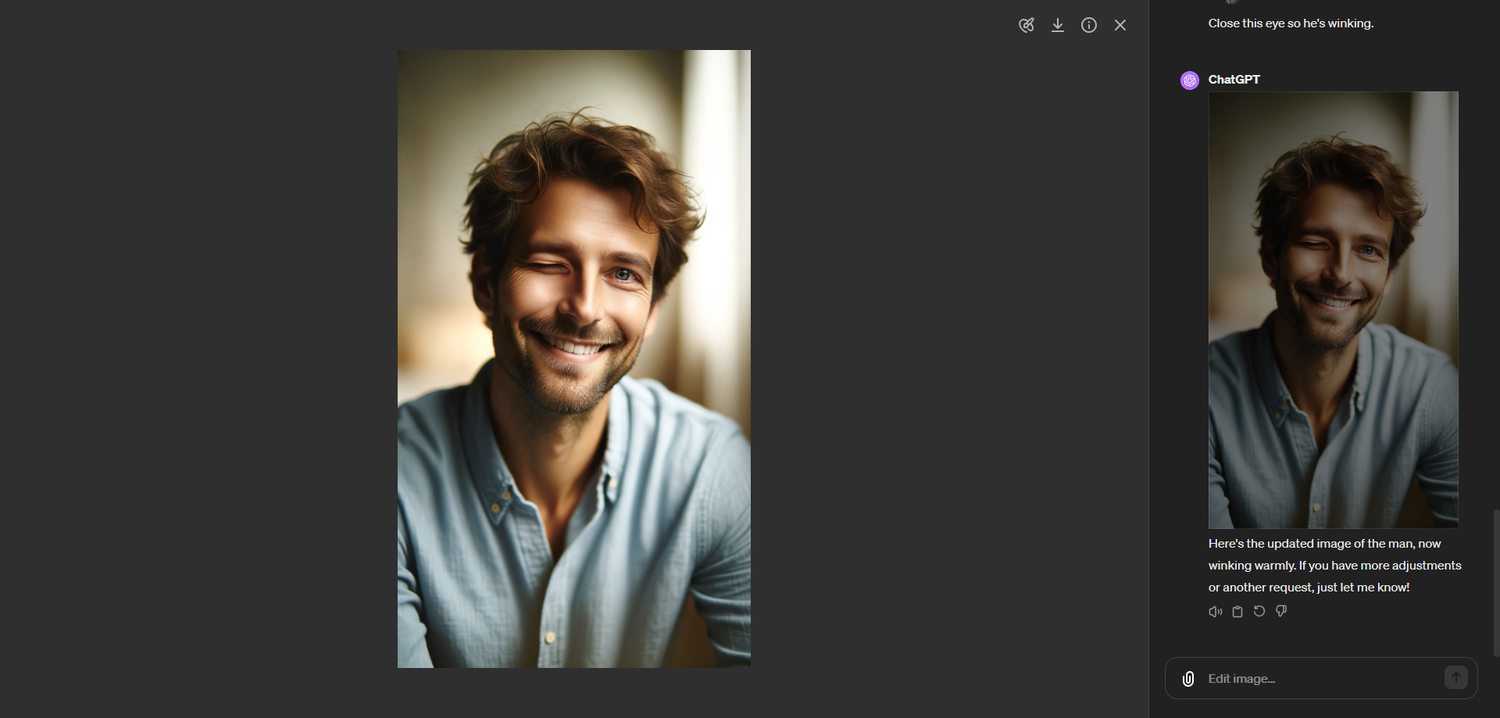
Task: Click the 'ChatGPT' sender name label
Action: [1234, 79]
